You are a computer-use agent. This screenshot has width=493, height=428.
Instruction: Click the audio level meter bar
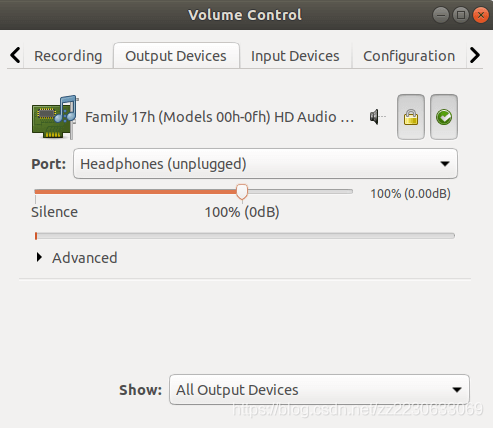[x=245, y=236]
